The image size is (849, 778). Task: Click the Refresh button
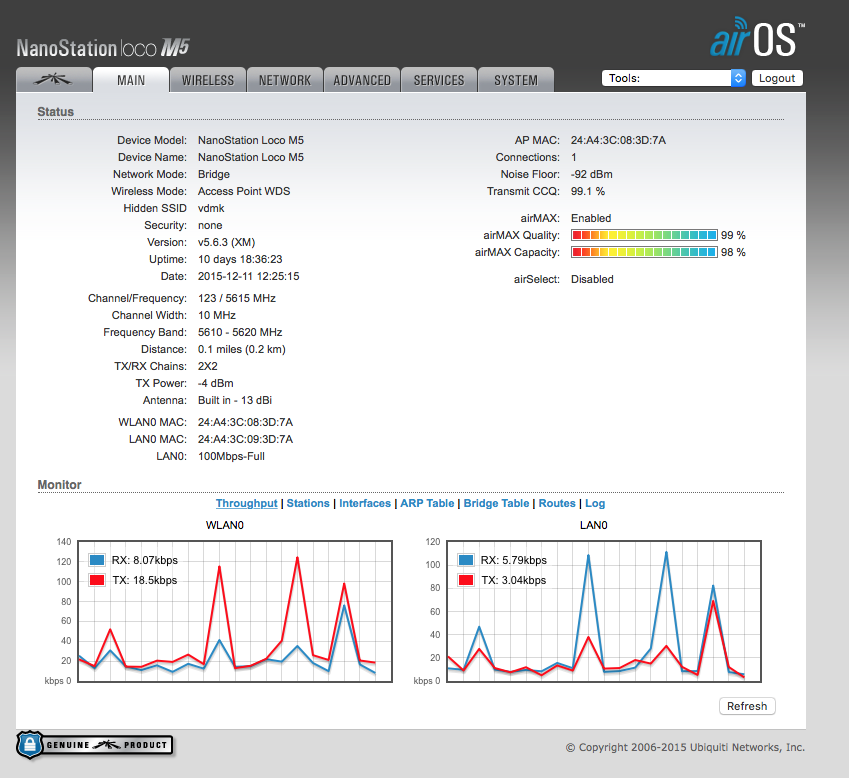(x=747, y=706)
